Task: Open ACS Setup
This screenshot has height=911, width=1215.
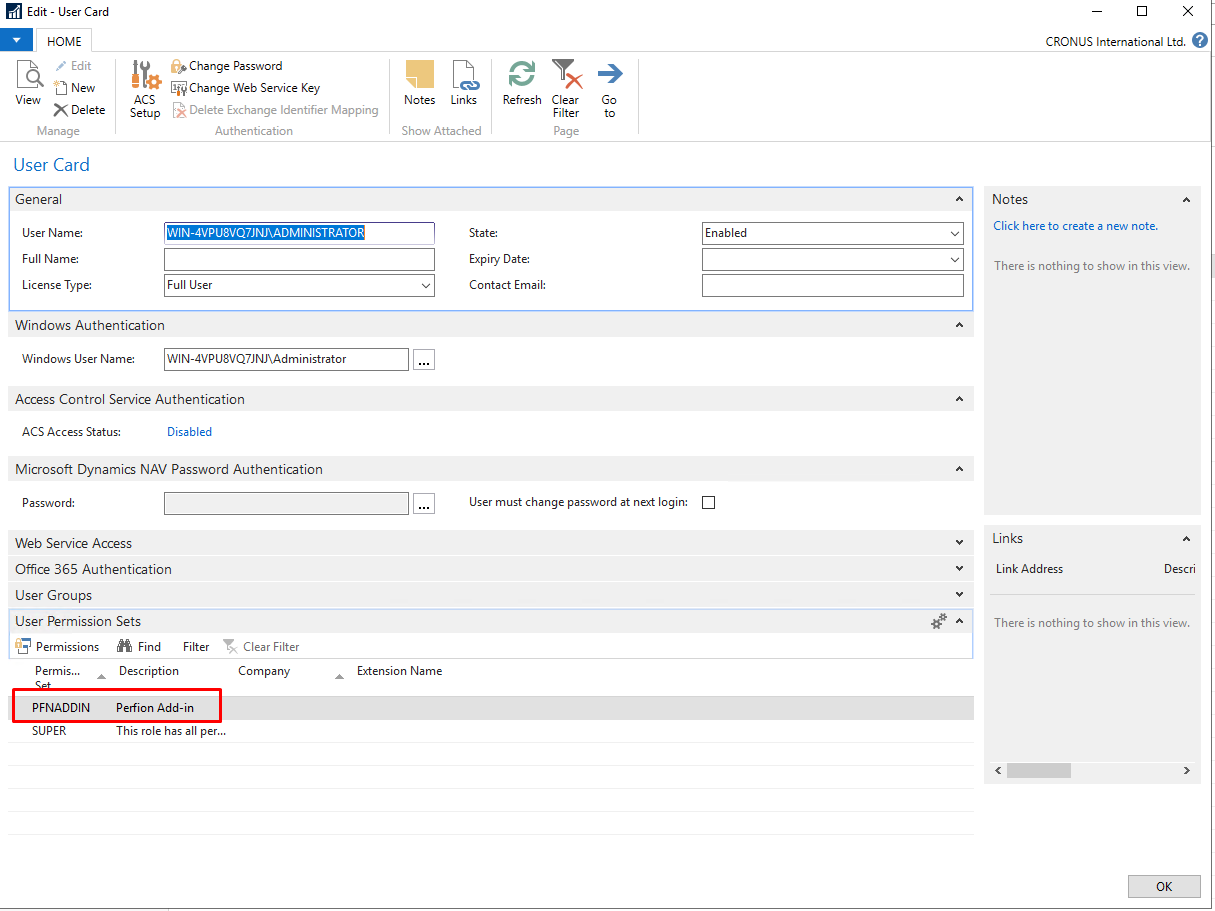Action: pos(145,90)
